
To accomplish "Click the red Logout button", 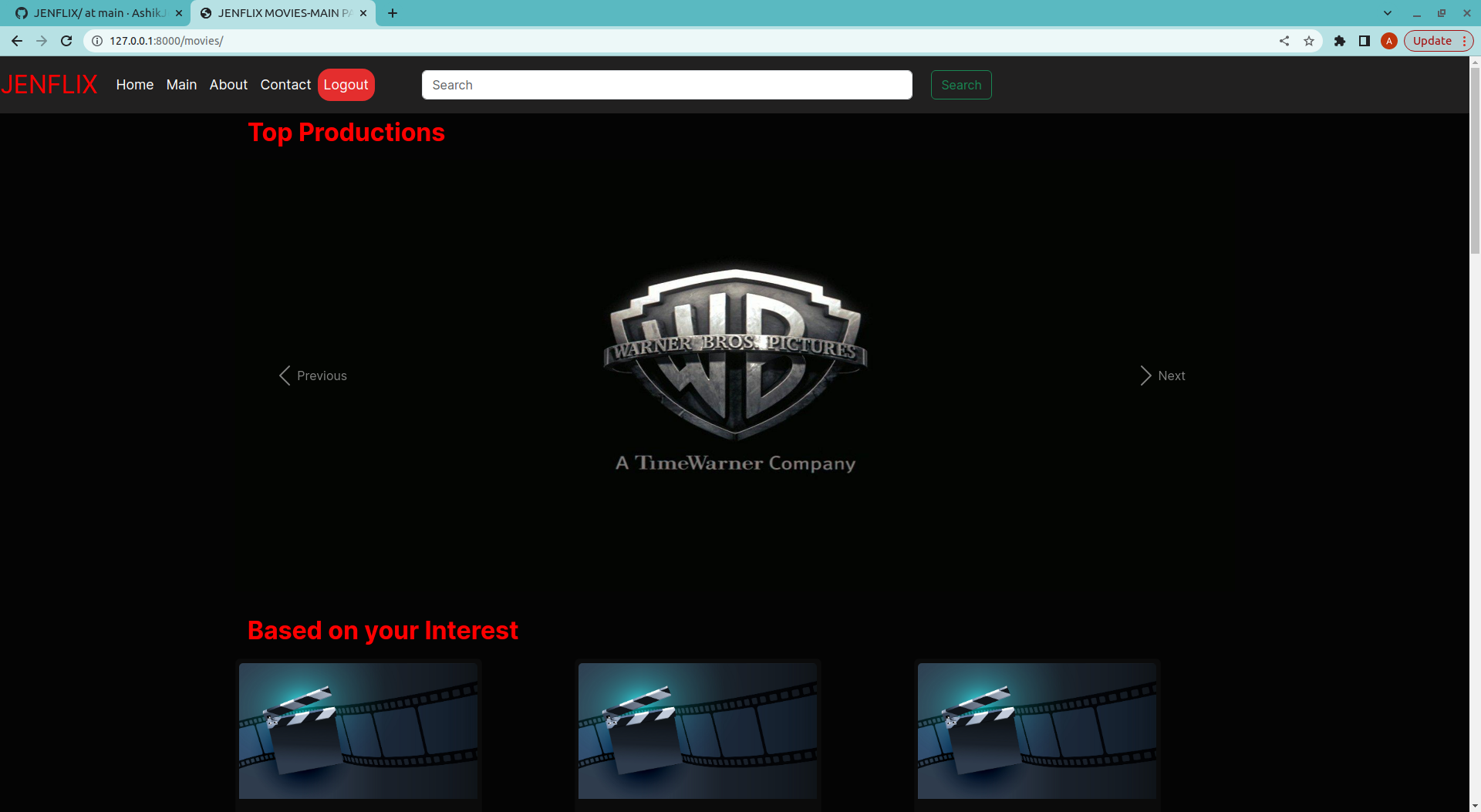I will [346, 85].
